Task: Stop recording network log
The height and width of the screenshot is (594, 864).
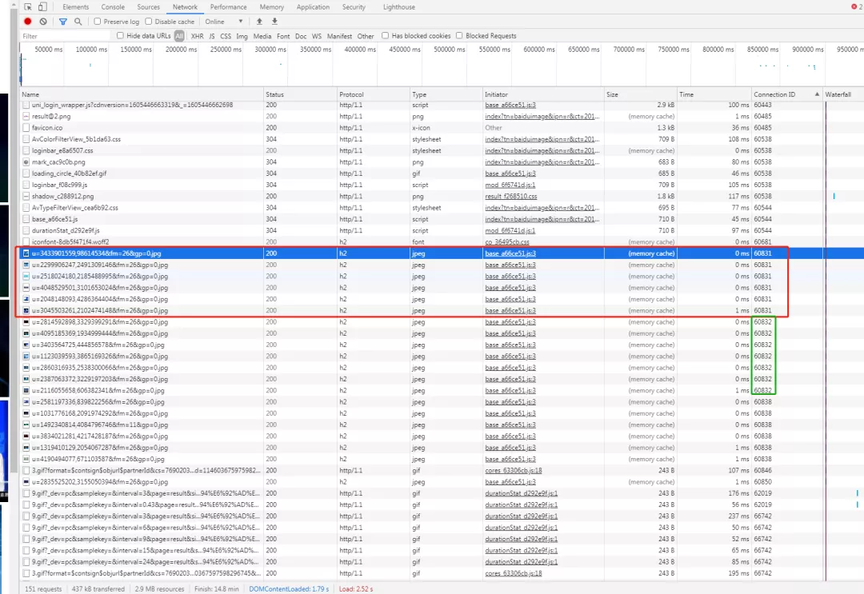Action: (x=28, y=21)
